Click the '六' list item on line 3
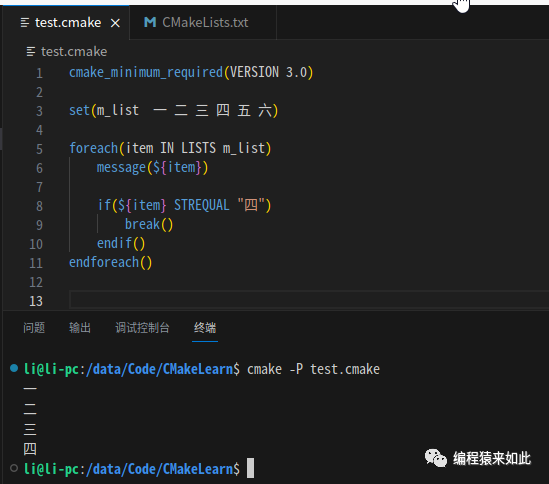Screen dimensions: 549x484 point(265,110)
